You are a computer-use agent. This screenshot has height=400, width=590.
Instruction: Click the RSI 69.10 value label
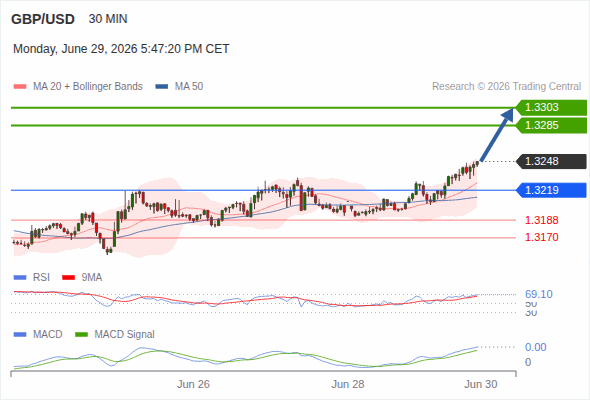click(x=539, y=294)
